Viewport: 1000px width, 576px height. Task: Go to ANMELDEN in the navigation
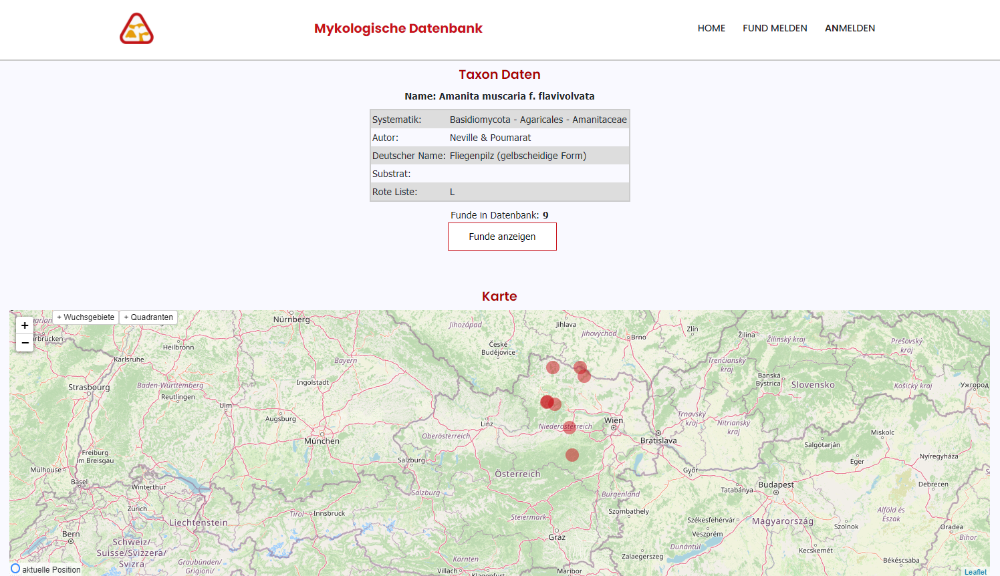pyautogui.click(x=850, y=28)
